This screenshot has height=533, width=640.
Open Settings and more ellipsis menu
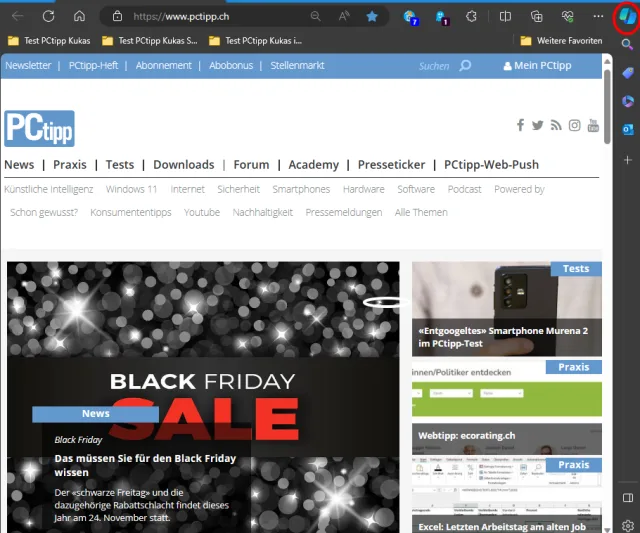[x=598, y=16]
